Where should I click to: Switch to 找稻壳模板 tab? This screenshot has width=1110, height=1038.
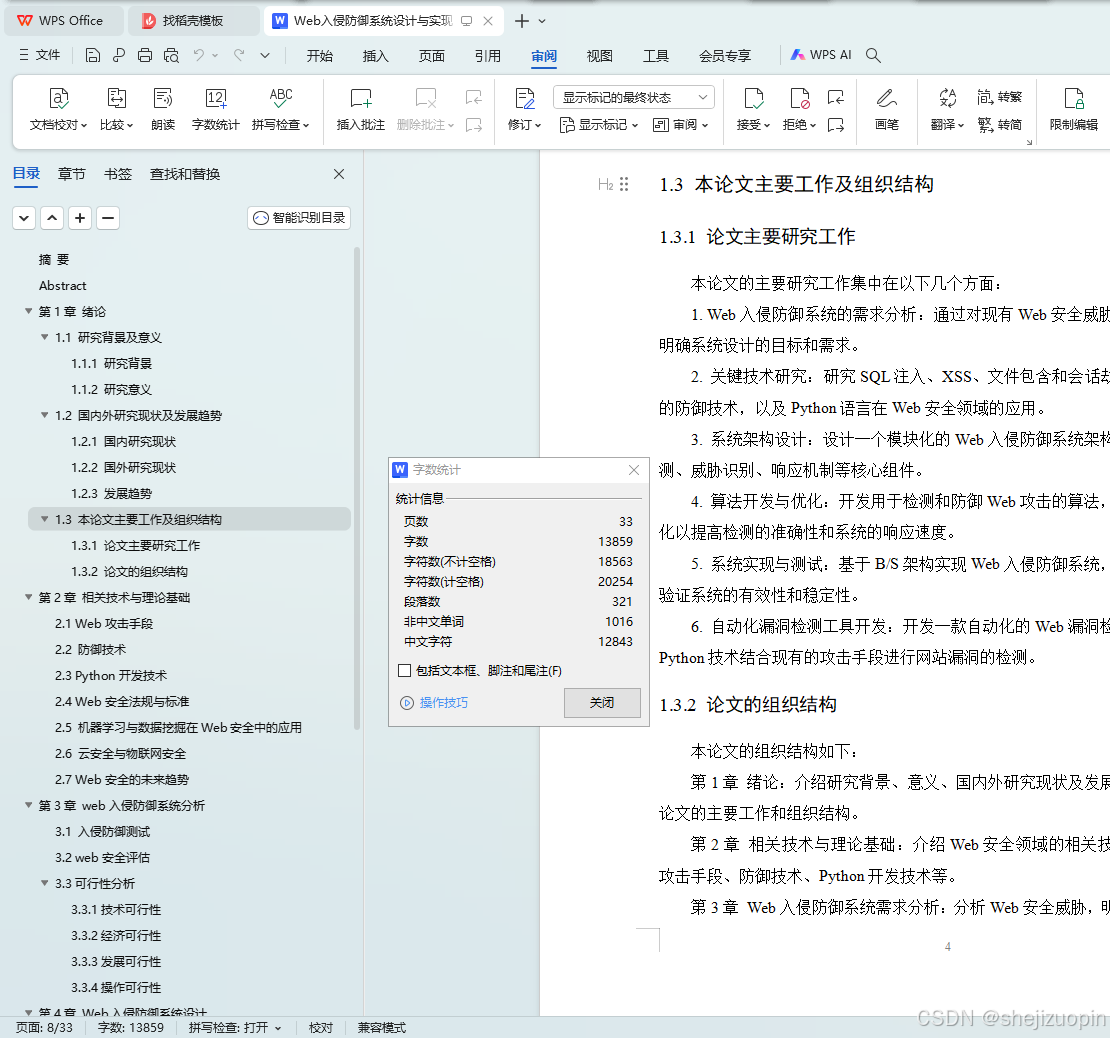pyautogui.click(x=193, y=21)
